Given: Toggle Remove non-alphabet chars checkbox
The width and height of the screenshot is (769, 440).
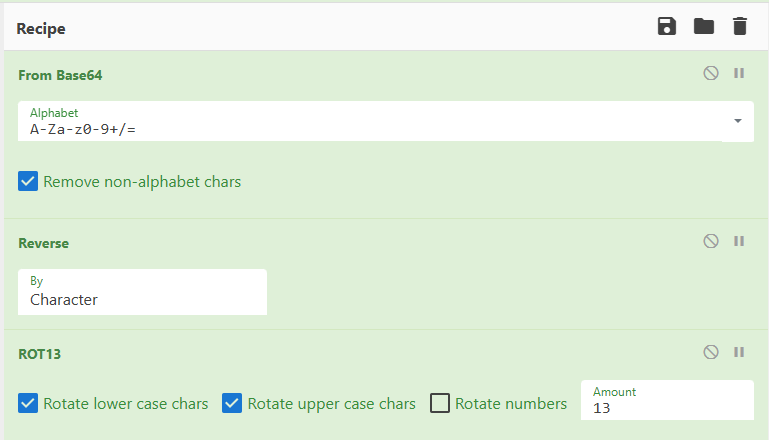Looking at the screenshot, I should coord(28,182).
